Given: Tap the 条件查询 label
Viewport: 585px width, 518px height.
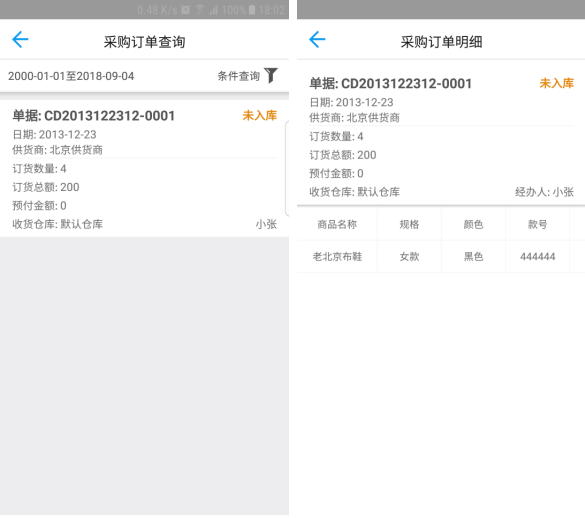Looking at the screenshot, I should (238, 76).
